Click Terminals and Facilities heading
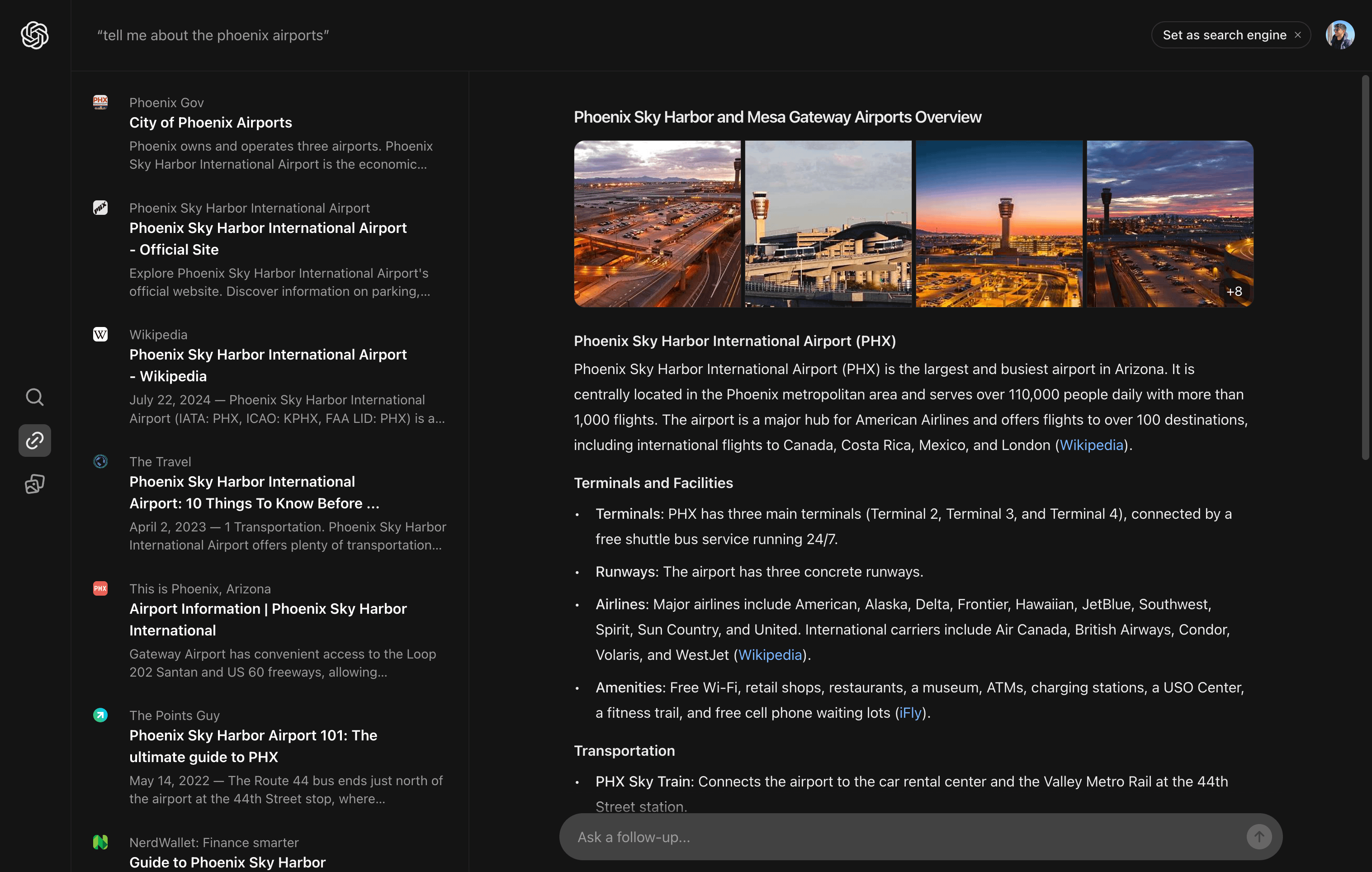This screenshot has width=1372, height=872. (653, 483)
